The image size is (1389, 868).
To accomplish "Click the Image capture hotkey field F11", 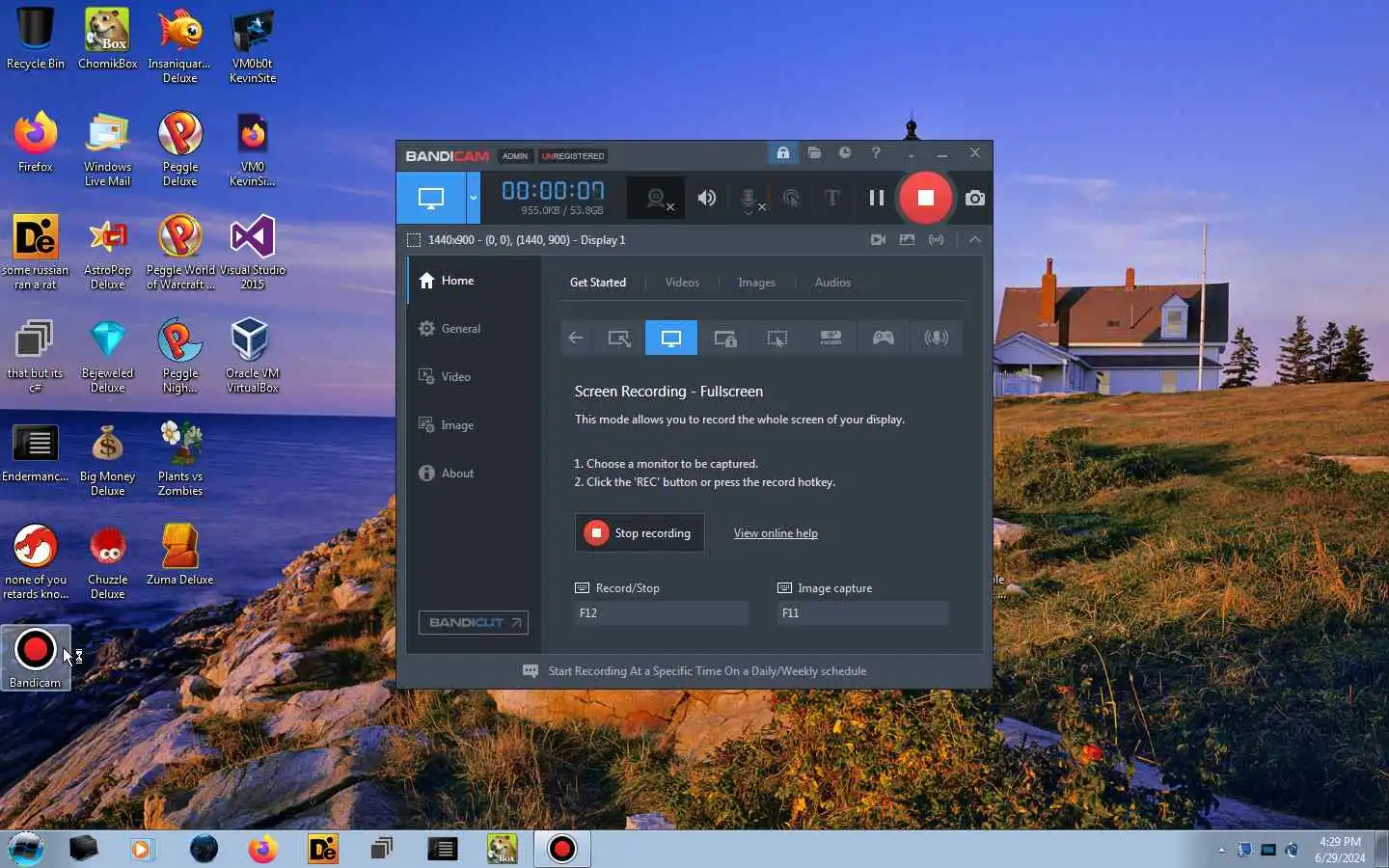I will (x=863, y=612).
